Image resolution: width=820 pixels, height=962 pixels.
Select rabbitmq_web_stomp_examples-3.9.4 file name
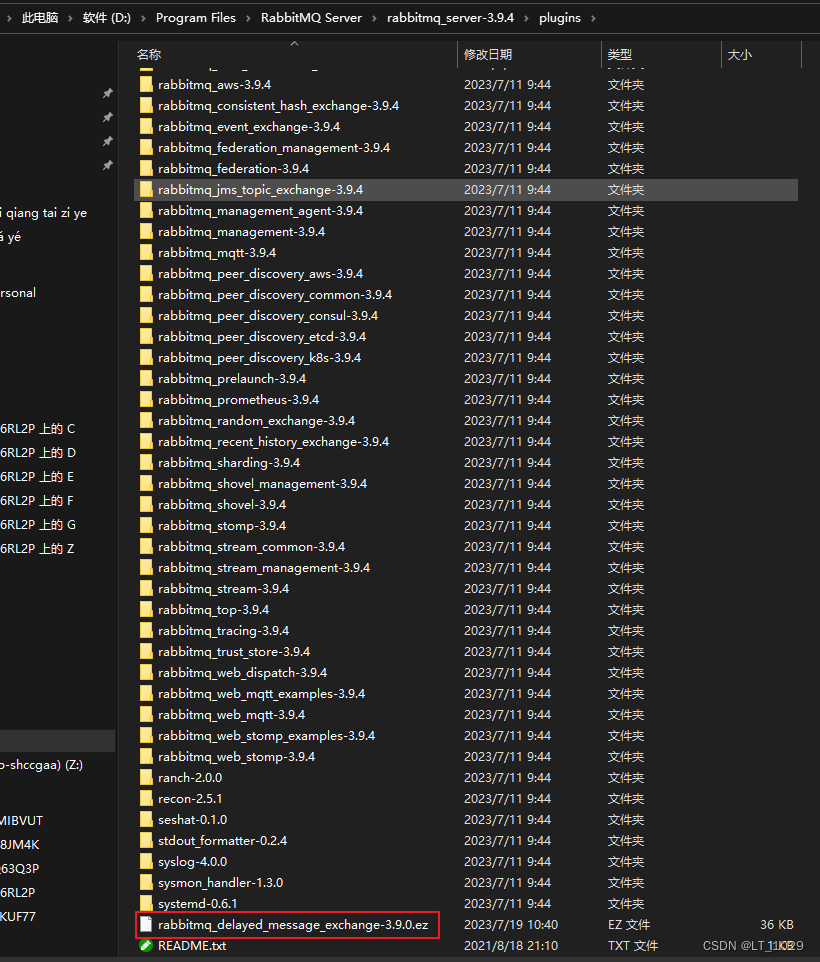(266, 736)
